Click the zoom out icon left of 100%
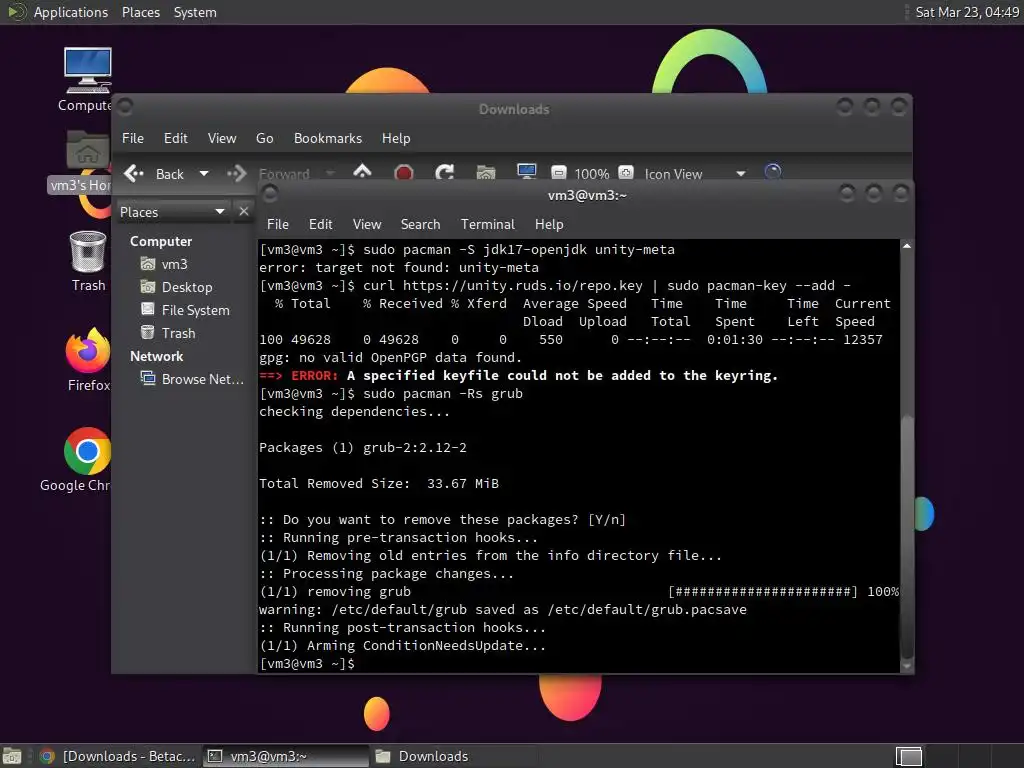This screenshot has width=1024, height=768. click(558, 173)
